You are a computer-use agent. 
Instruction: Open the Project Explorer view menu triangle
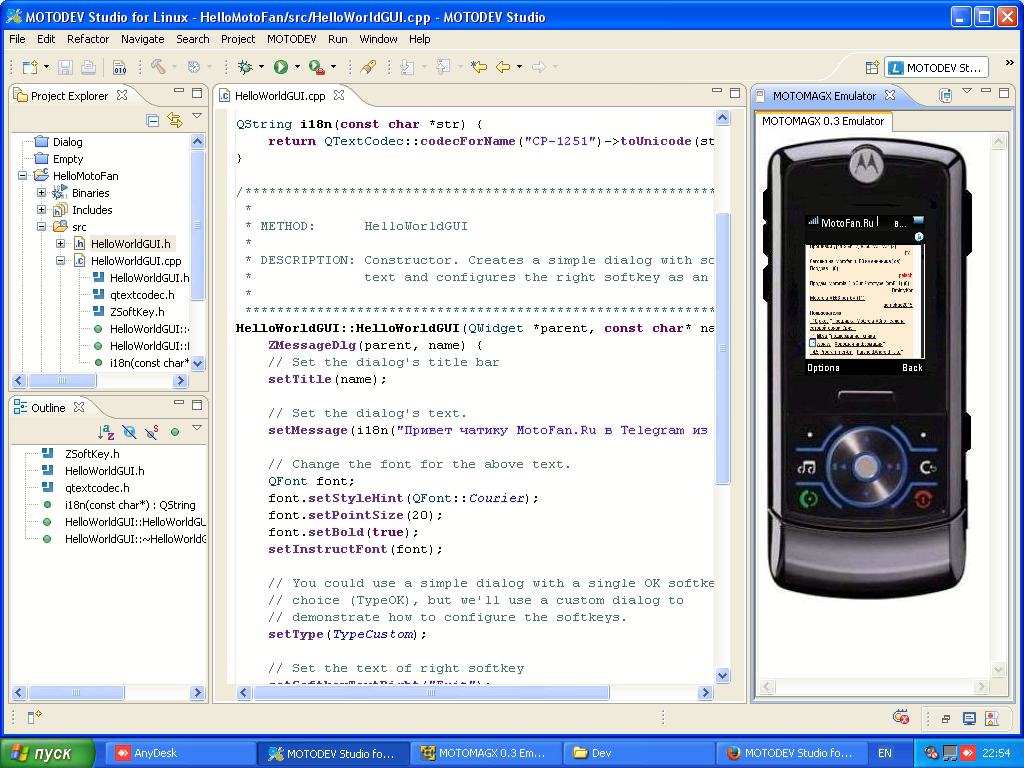(x=197, y=116)
